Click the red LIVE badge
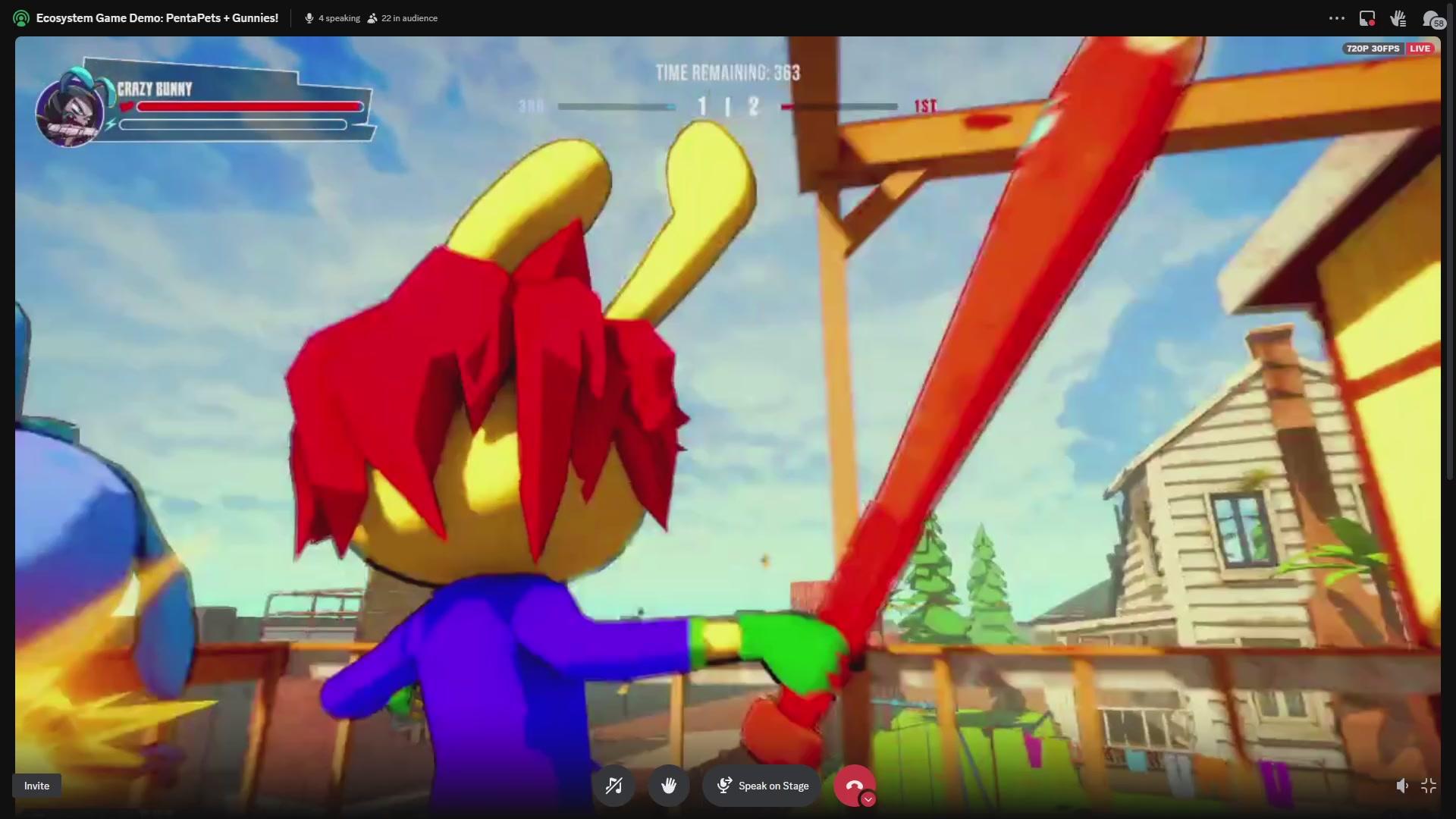 coord(1420,49)
